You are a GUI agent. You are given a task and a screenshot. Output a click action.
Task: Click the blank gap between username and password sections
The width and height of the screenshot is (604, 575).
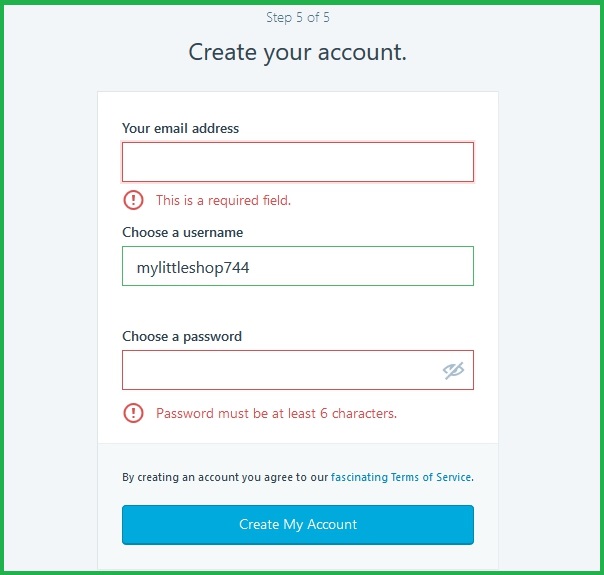(298, 307)
